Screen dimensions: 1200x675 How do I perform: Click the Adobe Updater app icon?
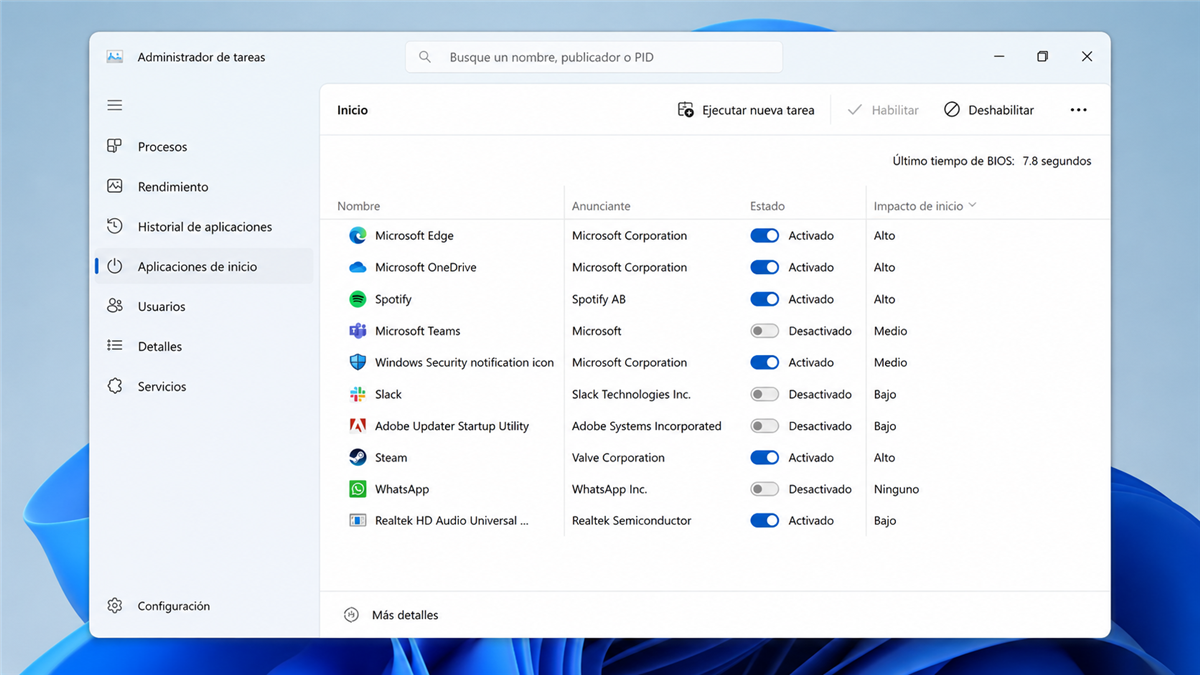coord(357,426)
